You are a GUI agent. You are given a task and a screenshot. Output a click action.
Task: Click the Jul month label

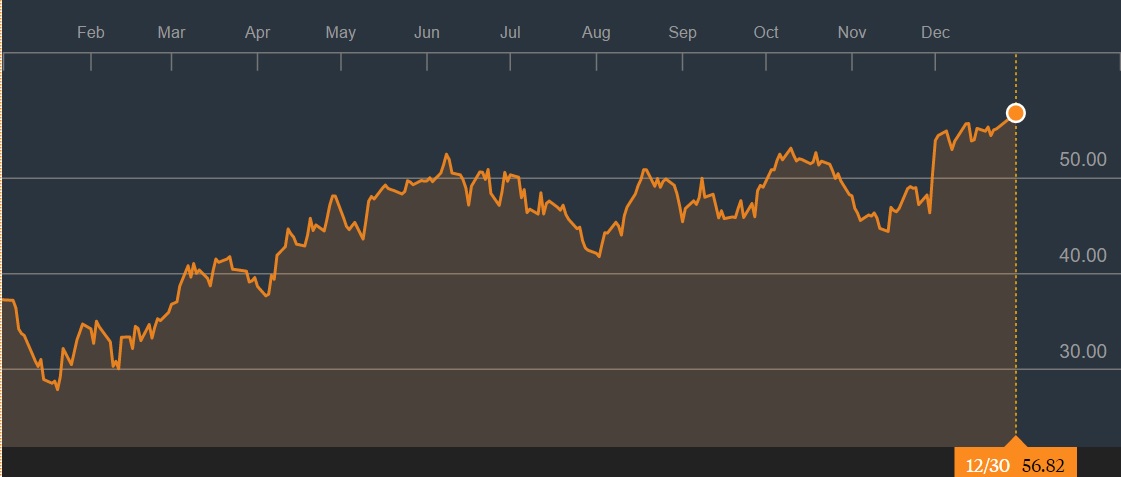[510, 32]
